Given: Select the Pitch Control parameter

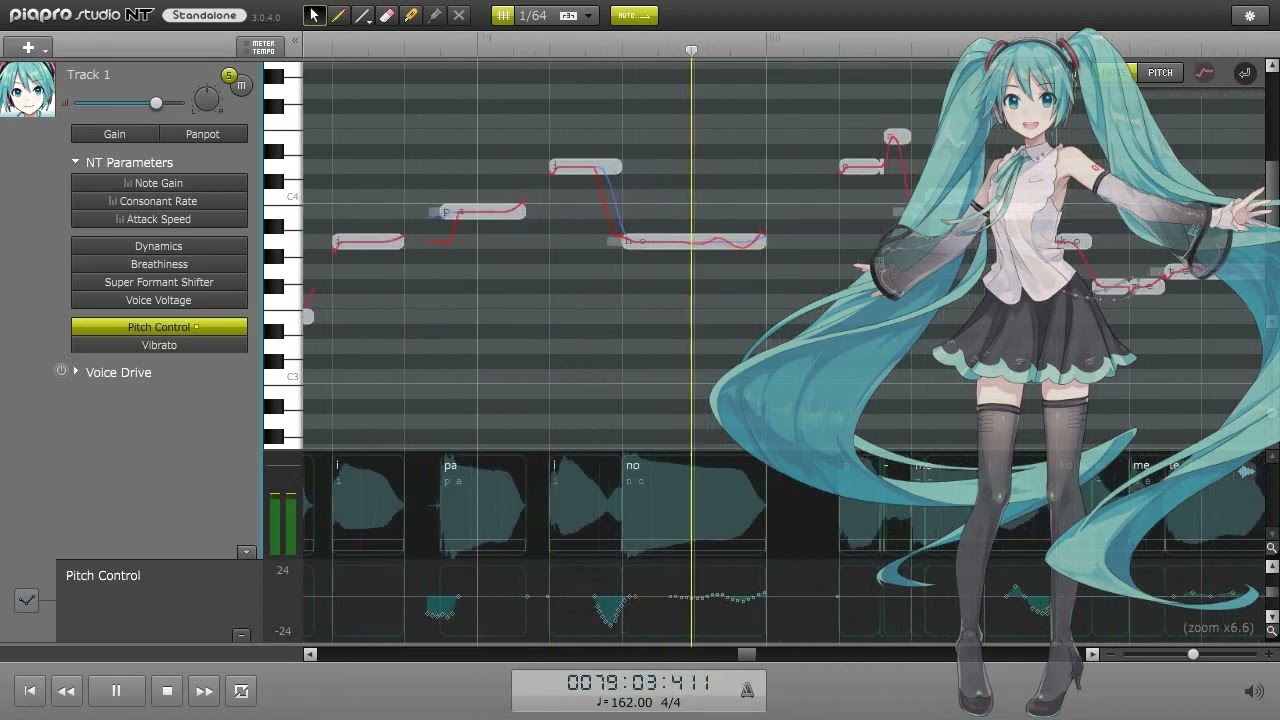Looking at the screenshot, I should (x=159, y=327).
